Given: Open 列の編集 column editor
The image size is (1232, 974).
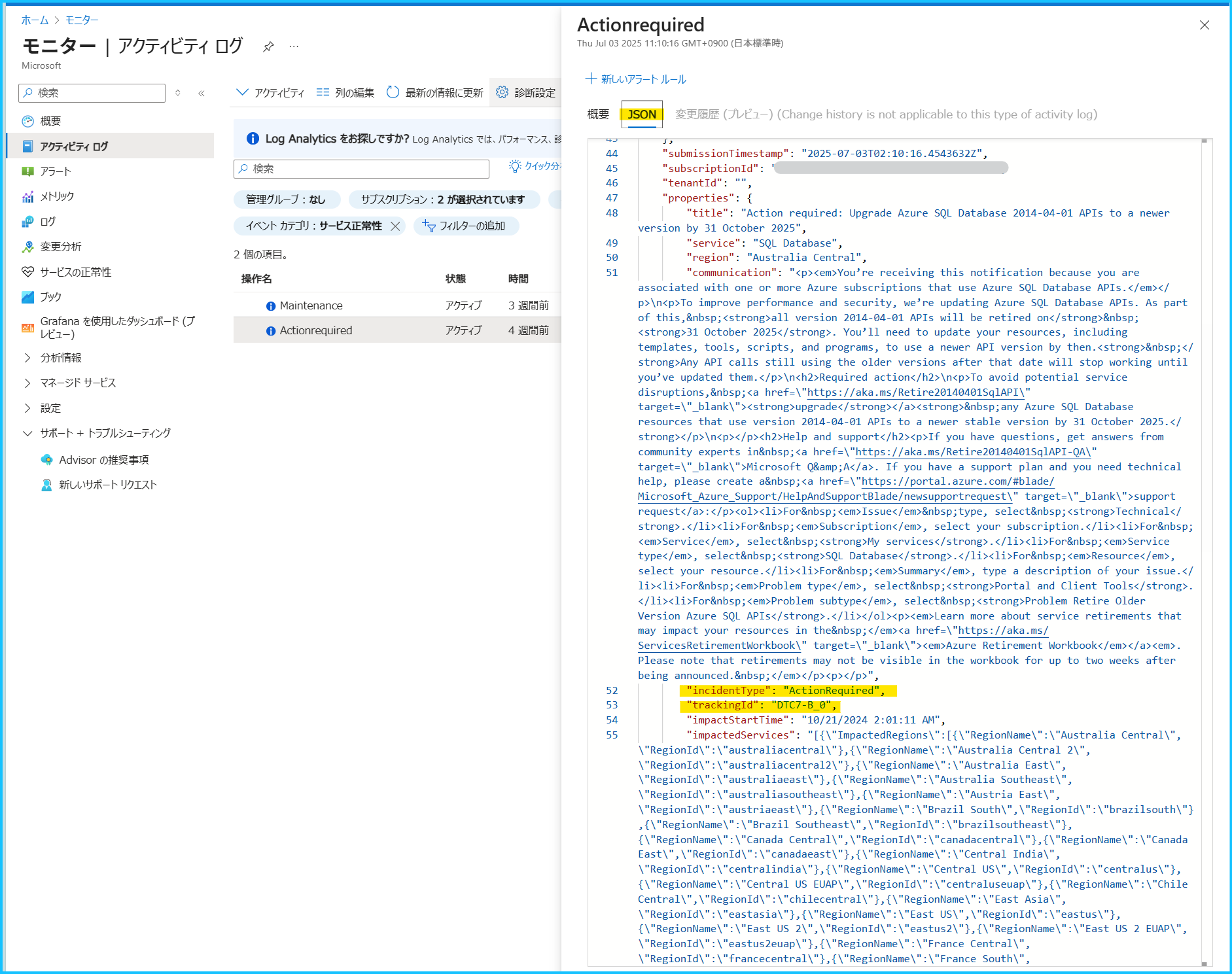Looking at the screenshot, I should click(345, 93).
